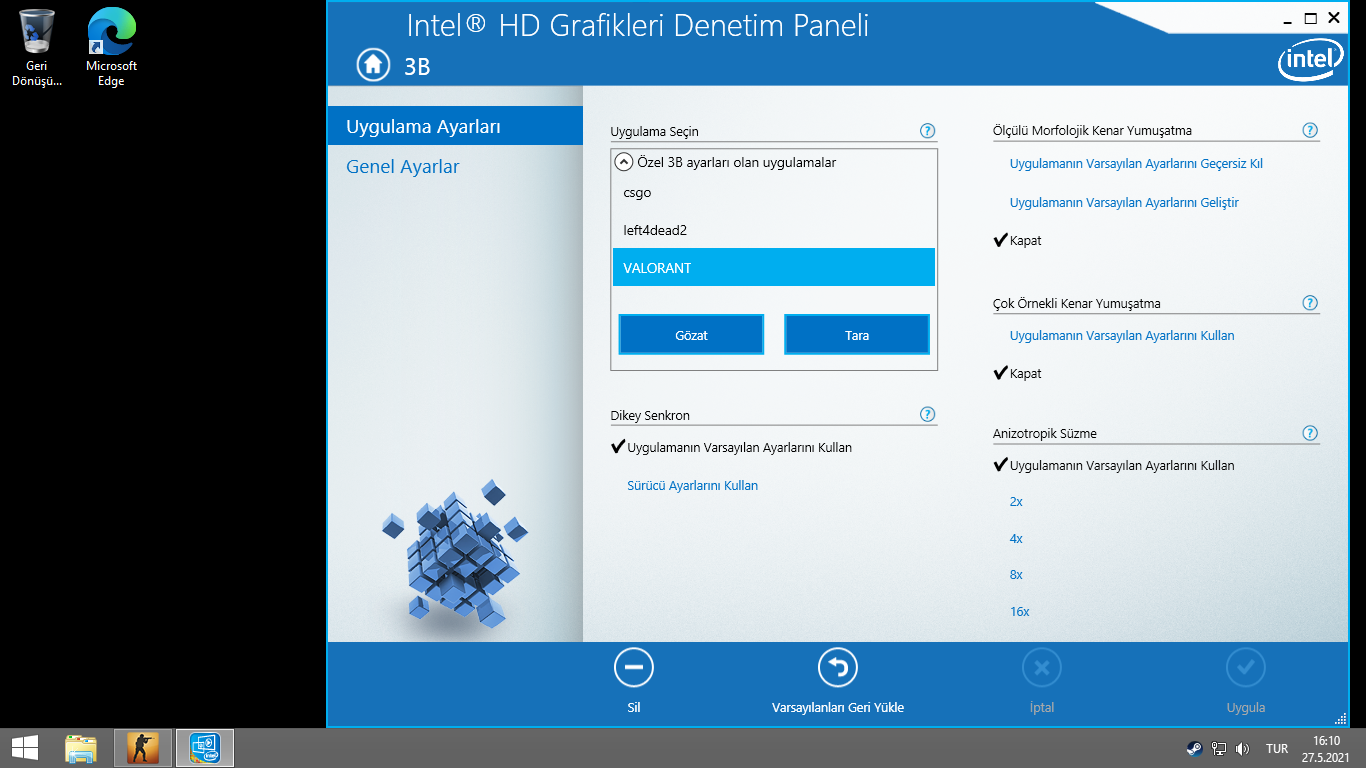Viewport: 1366px width, 768px height.
Task: Click the İptal cancel icon
Action: click(1041, 668)
